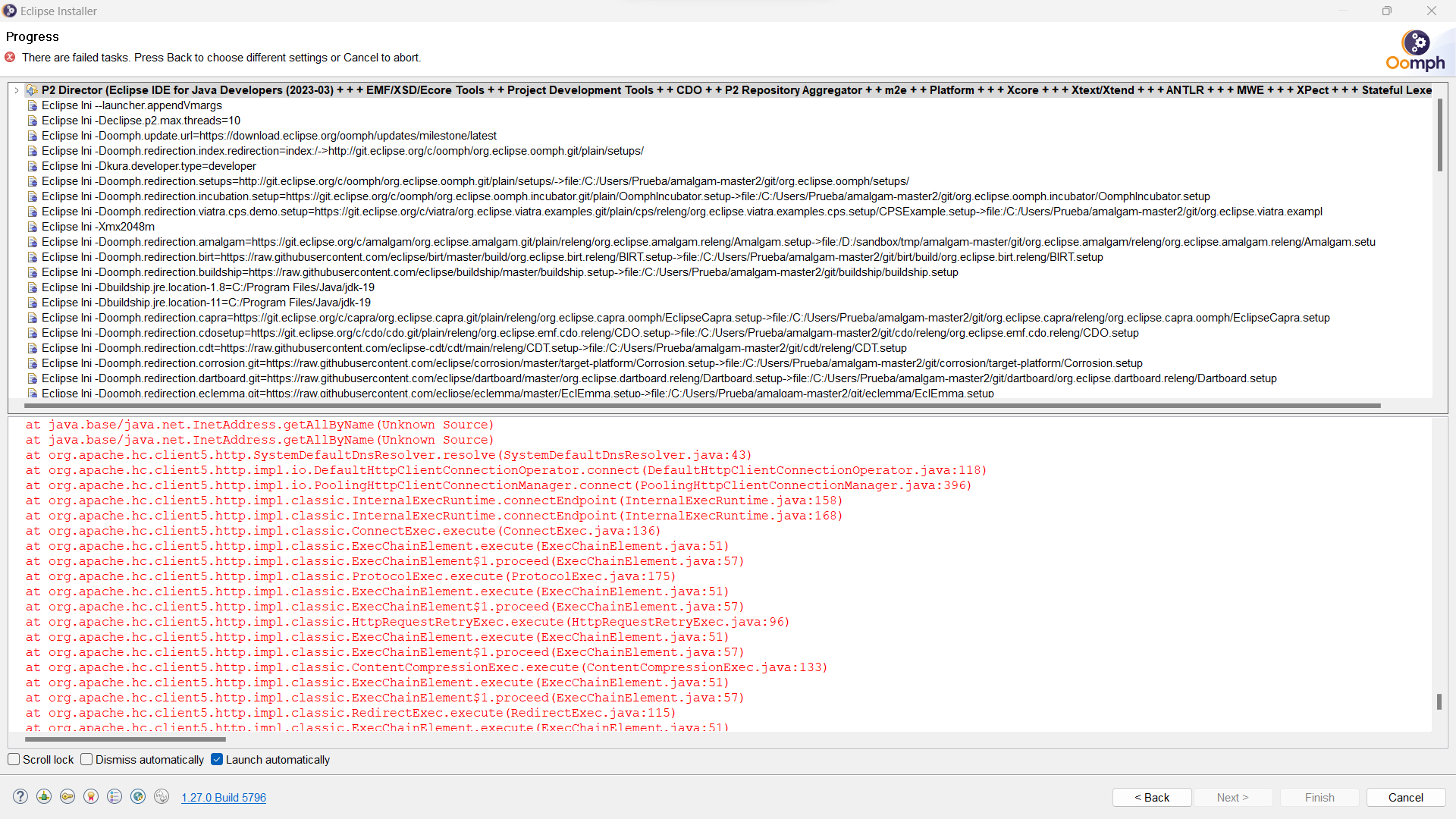
Task: Click the ribbon badge icon
Action: click(x=91, y=796)
